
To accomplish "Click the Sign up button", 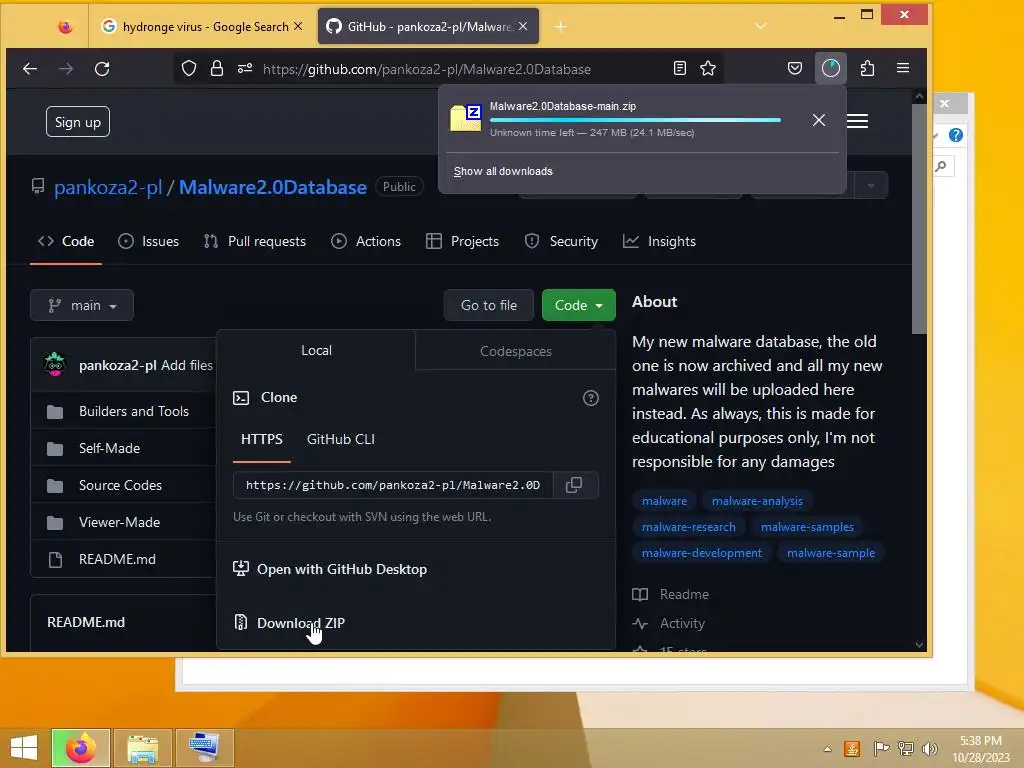I will point(78,122).
